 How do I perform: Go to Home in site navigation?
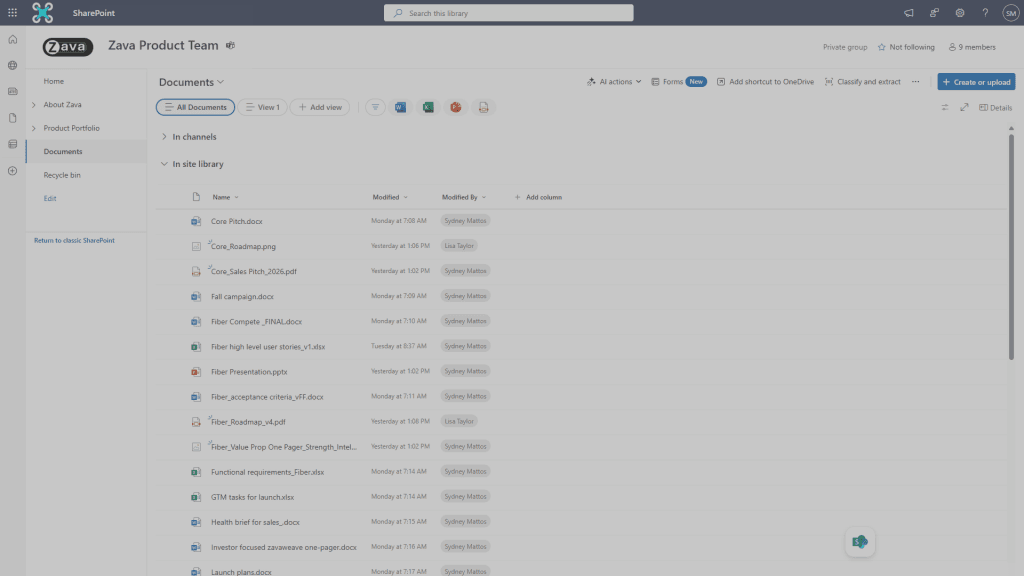tap(54, 81)
